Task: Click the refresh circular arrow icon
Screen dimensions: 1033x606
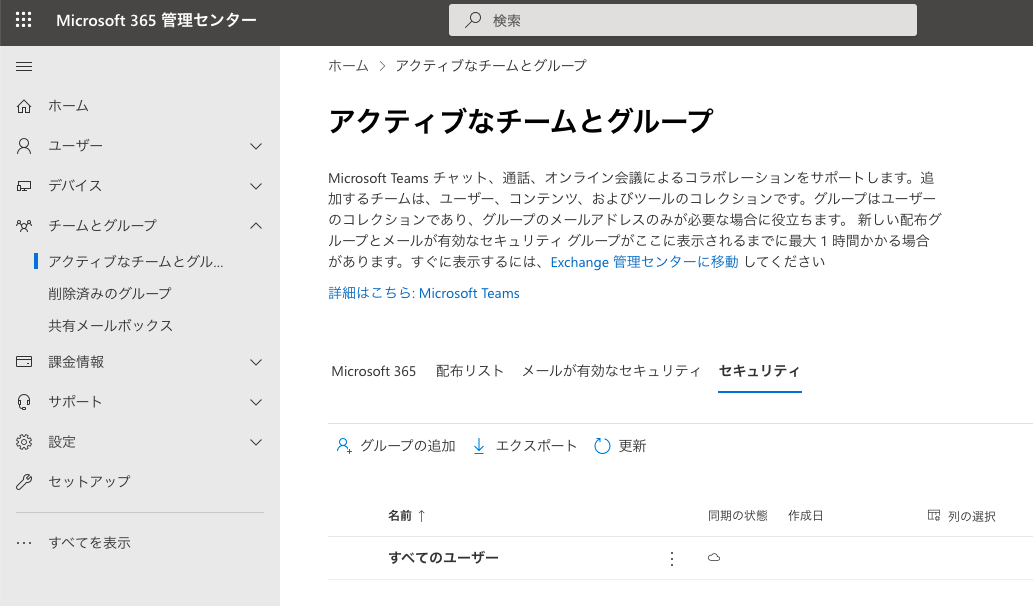Action: [x=602, y=446]
